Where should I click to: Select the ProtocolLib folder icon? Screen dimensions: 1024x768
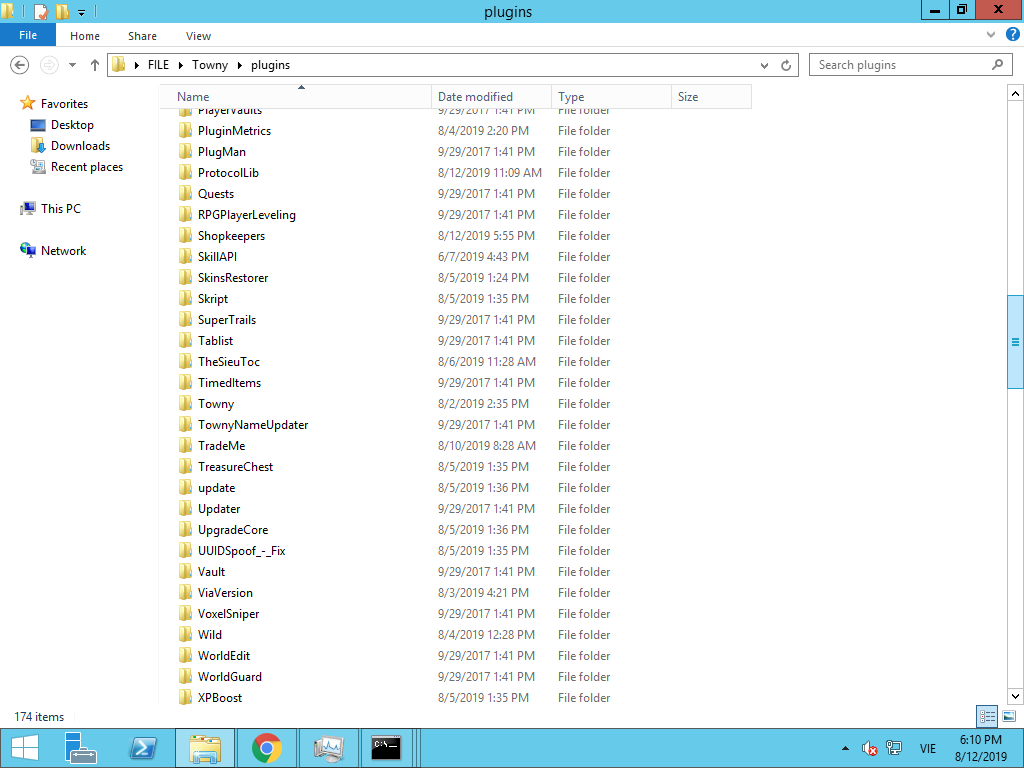pos(185,172)
